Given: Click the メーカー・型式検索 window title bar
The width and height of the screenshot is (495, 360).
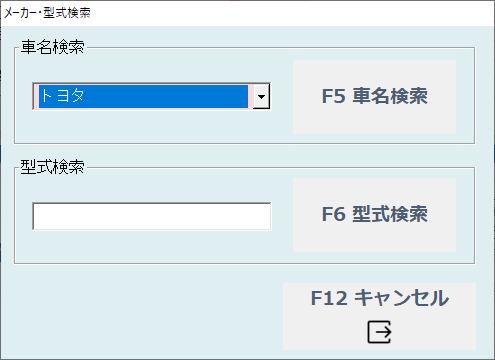Looking at the screenshot, I should [x=247, y=13].
